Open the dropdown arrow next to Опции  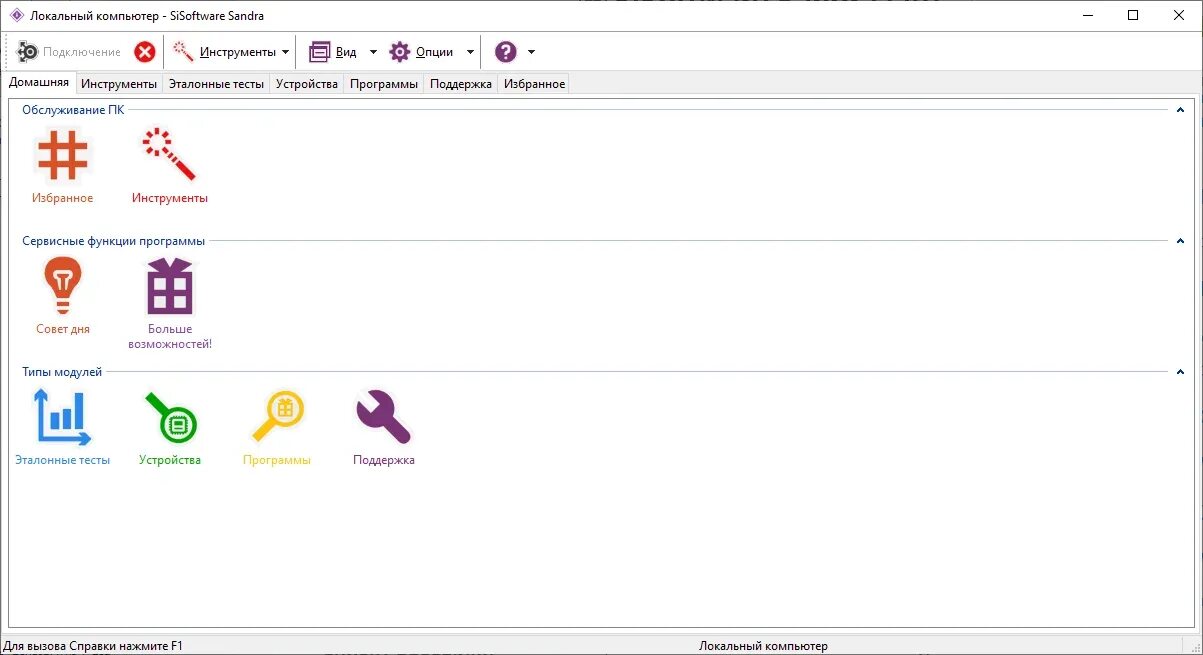(470, 52)
